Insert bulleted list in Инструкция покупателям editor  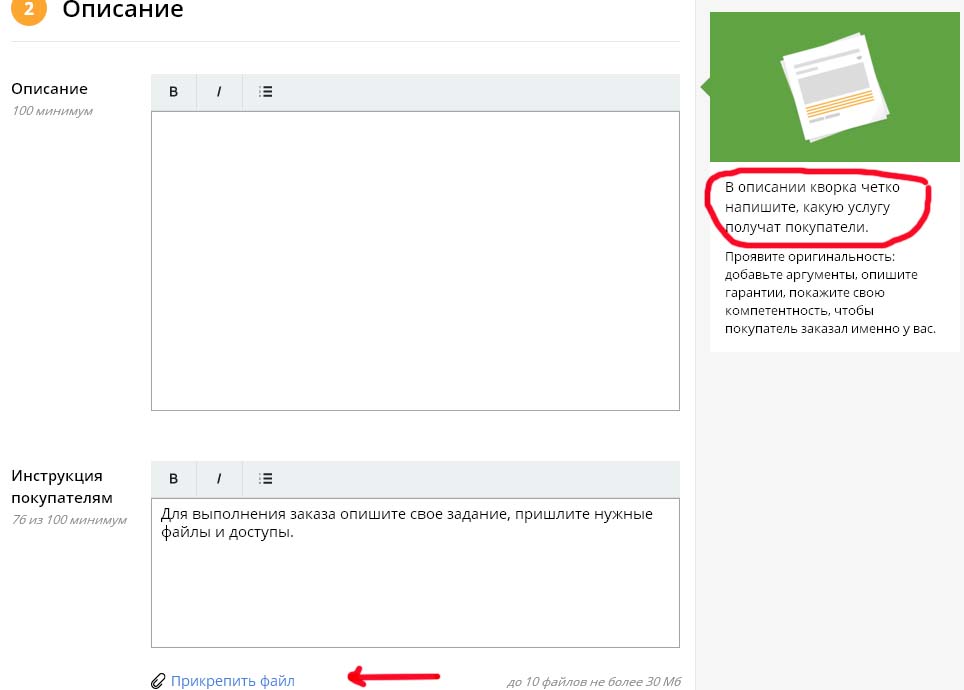pos(265,478)
